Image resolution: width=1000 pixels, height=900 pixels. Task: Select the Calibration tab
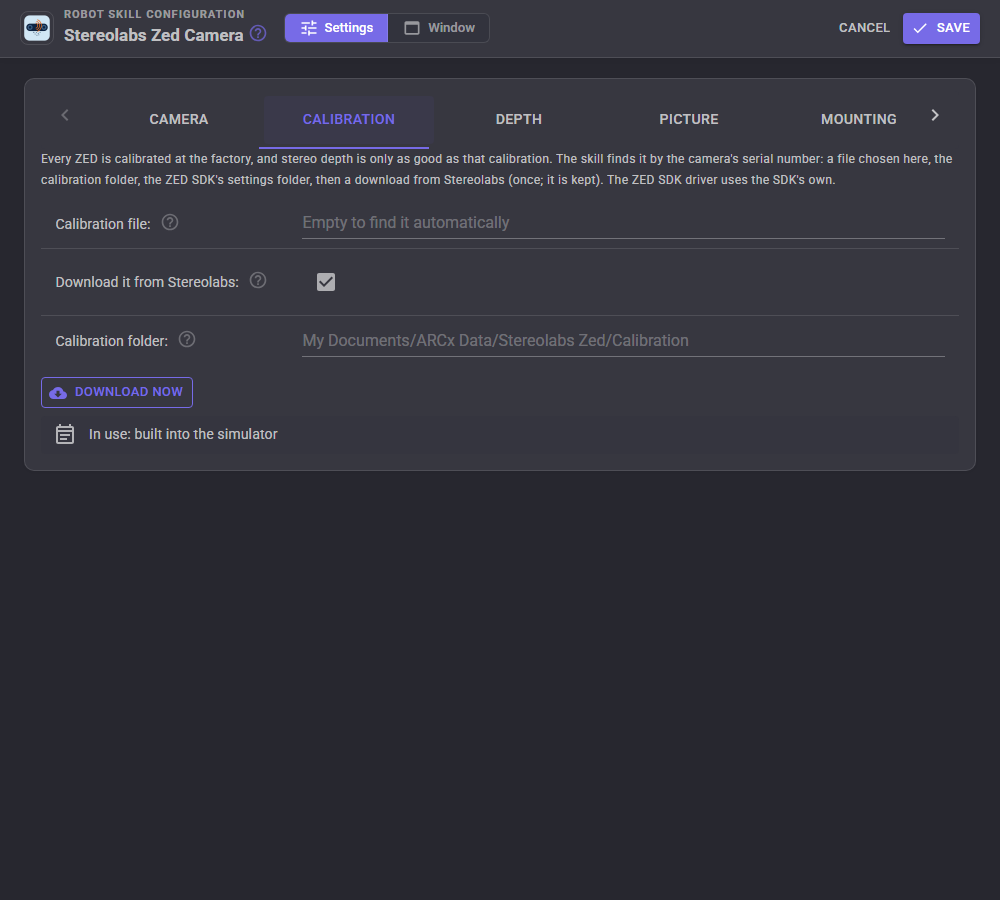click(349, 119)
